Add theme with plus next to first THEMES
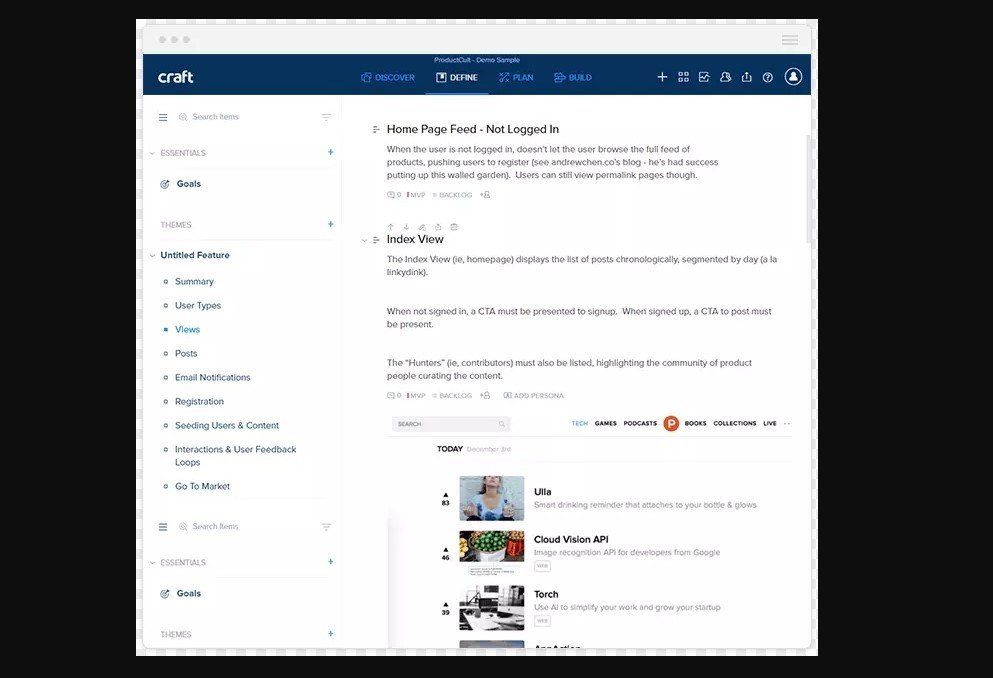 (x=331, y=224)
